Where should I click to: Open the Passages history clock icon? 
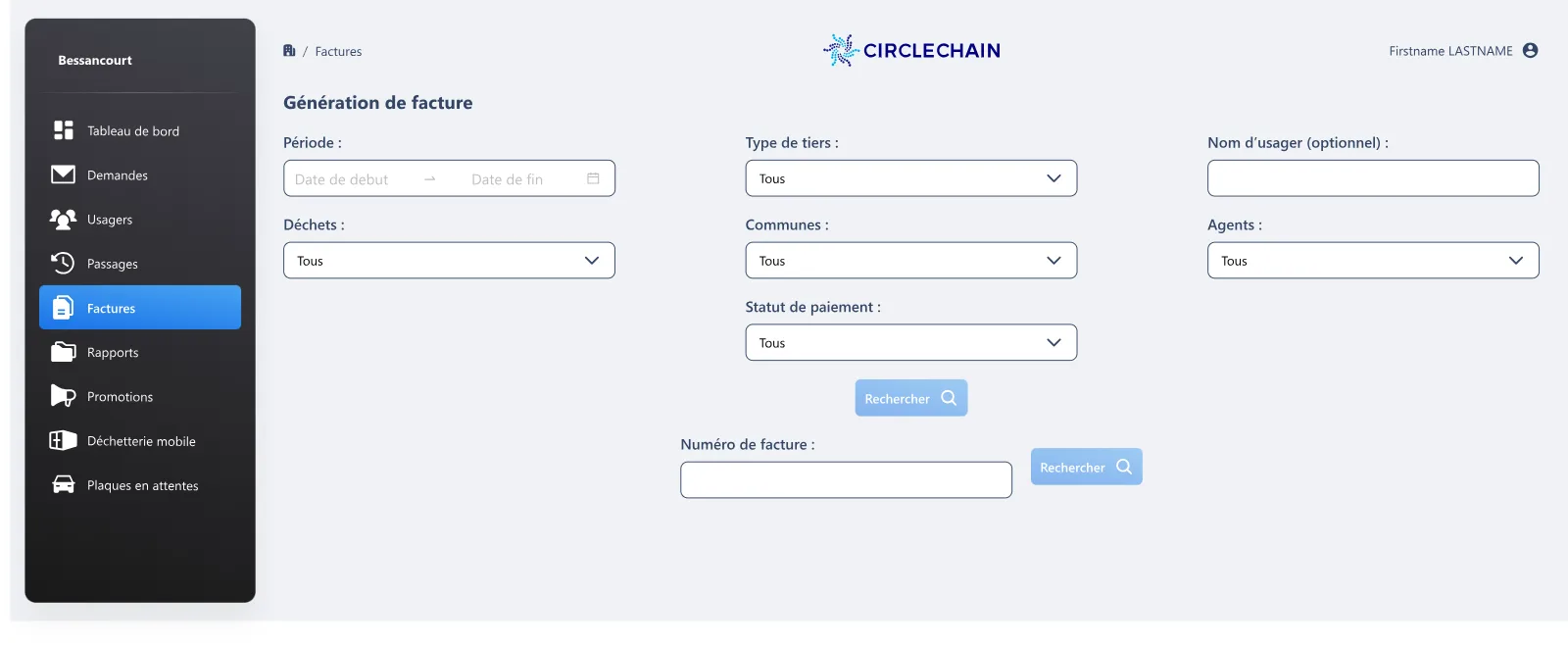[x=63, y=263]
